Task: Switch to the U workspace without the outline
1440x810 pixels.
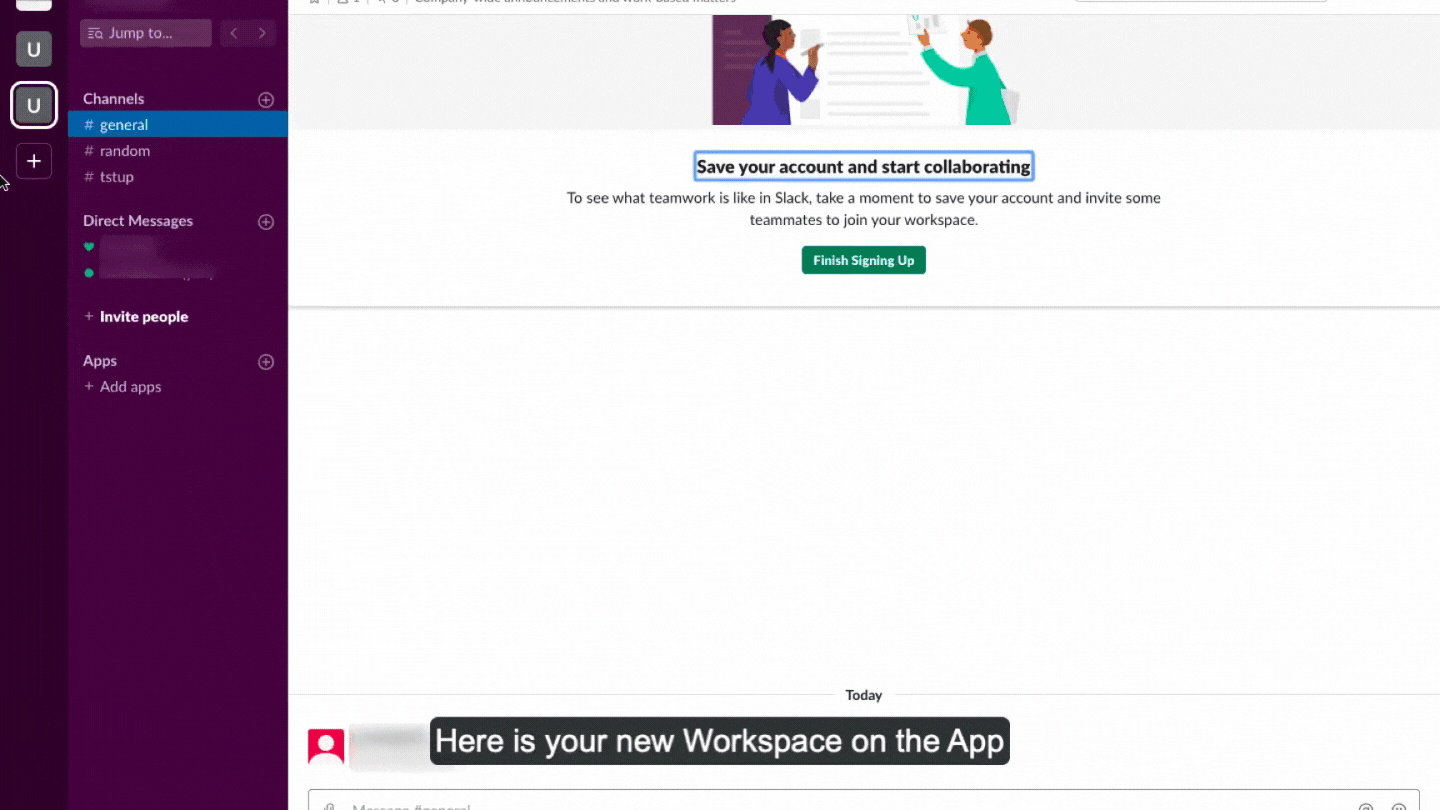Action: 33,49
